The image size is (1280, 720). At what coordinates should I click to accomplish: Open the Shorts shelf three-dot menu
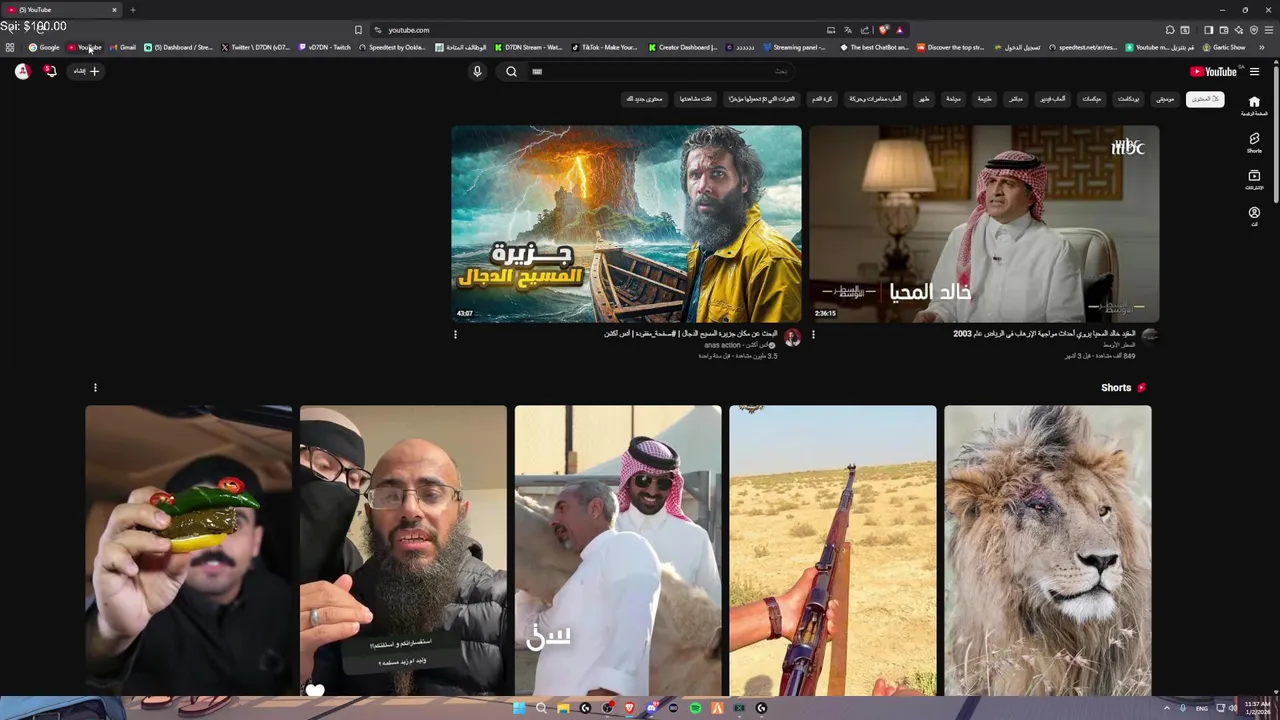tap(95, 388)
